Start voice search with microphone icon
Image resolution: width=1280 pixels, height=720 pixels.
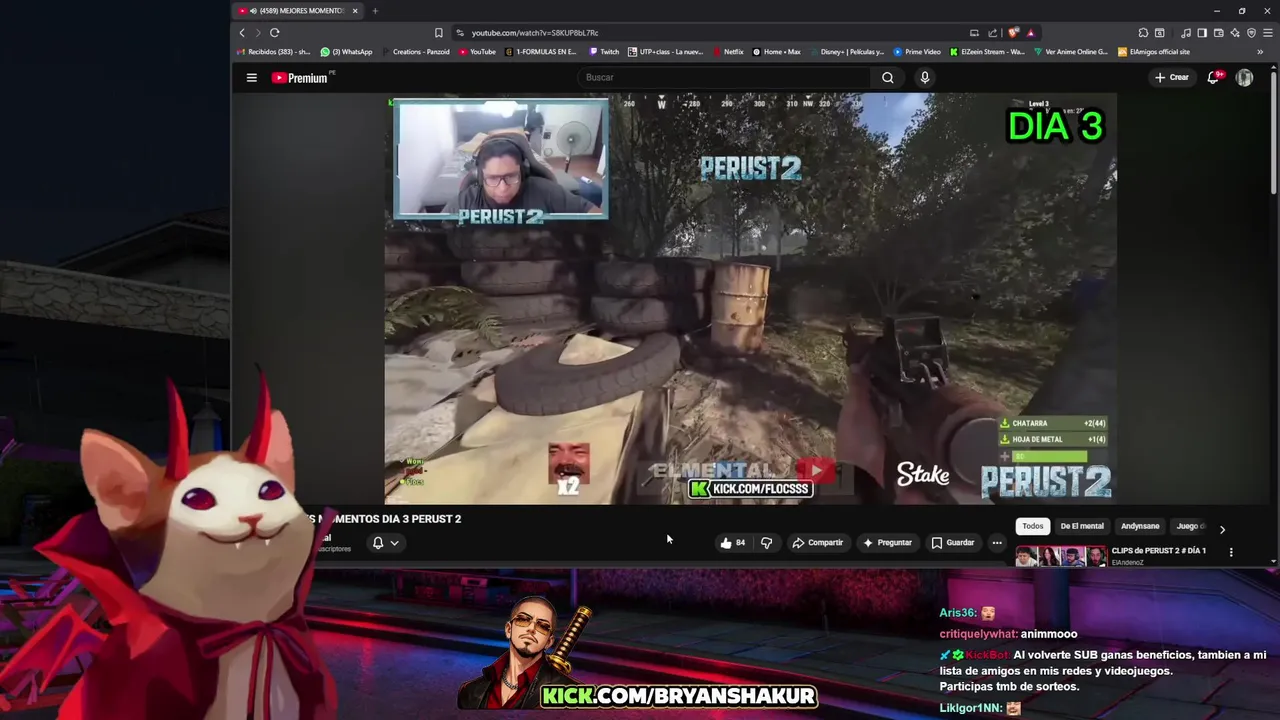coord(924,77)
